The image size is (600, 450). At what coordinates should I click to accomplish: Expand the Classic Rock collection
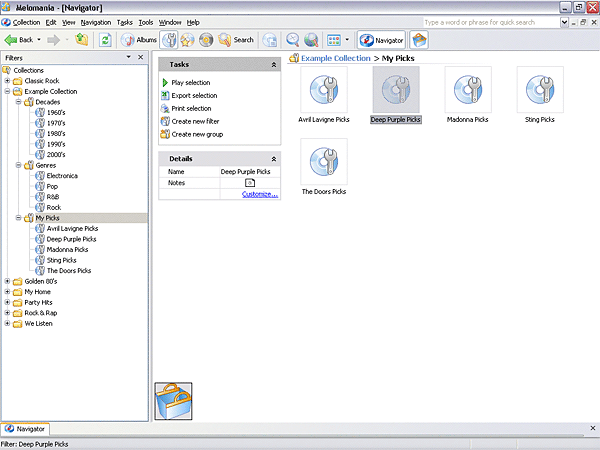(x=7, y=81)
